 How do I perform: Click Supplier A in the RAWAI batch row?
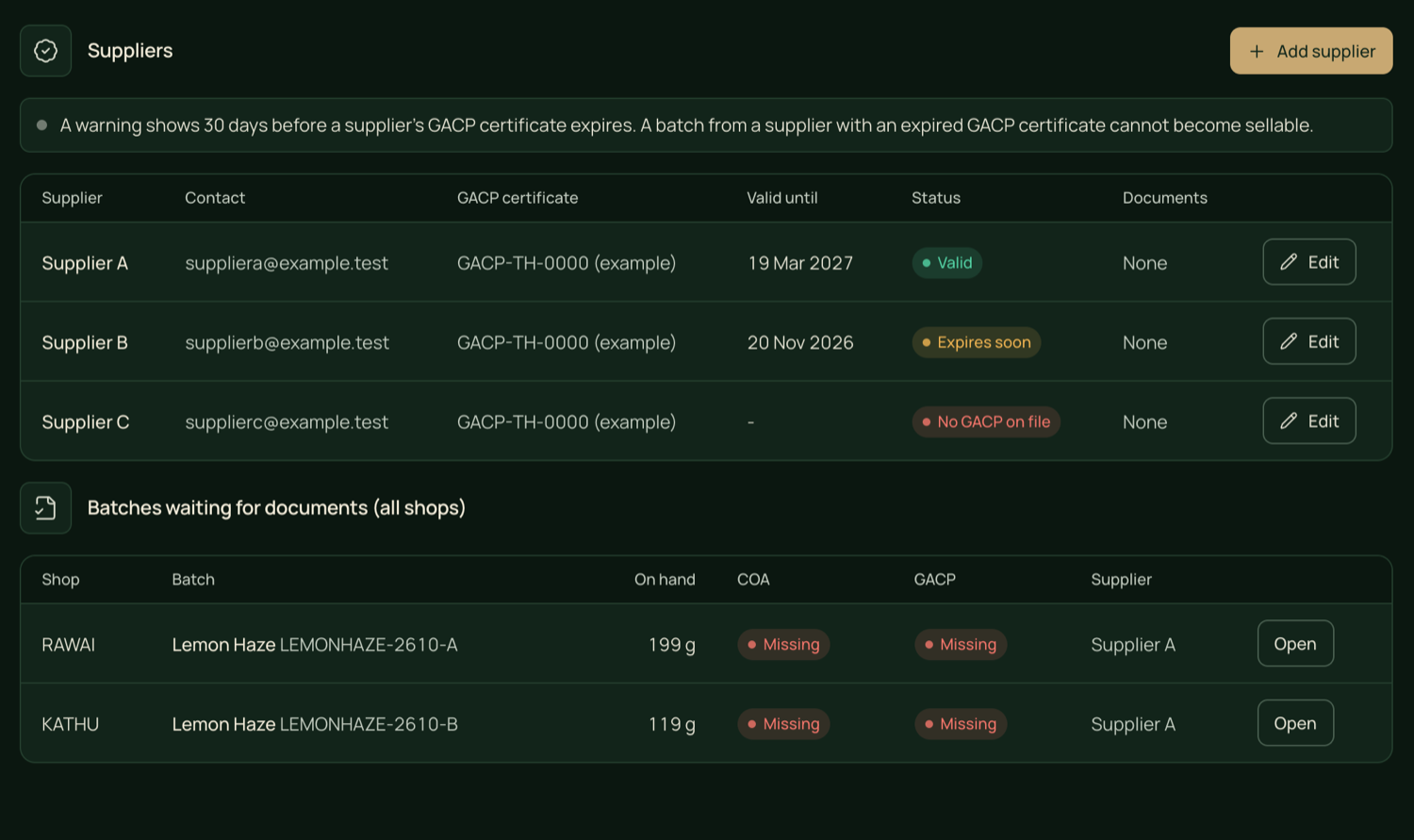coord(1133,645)
